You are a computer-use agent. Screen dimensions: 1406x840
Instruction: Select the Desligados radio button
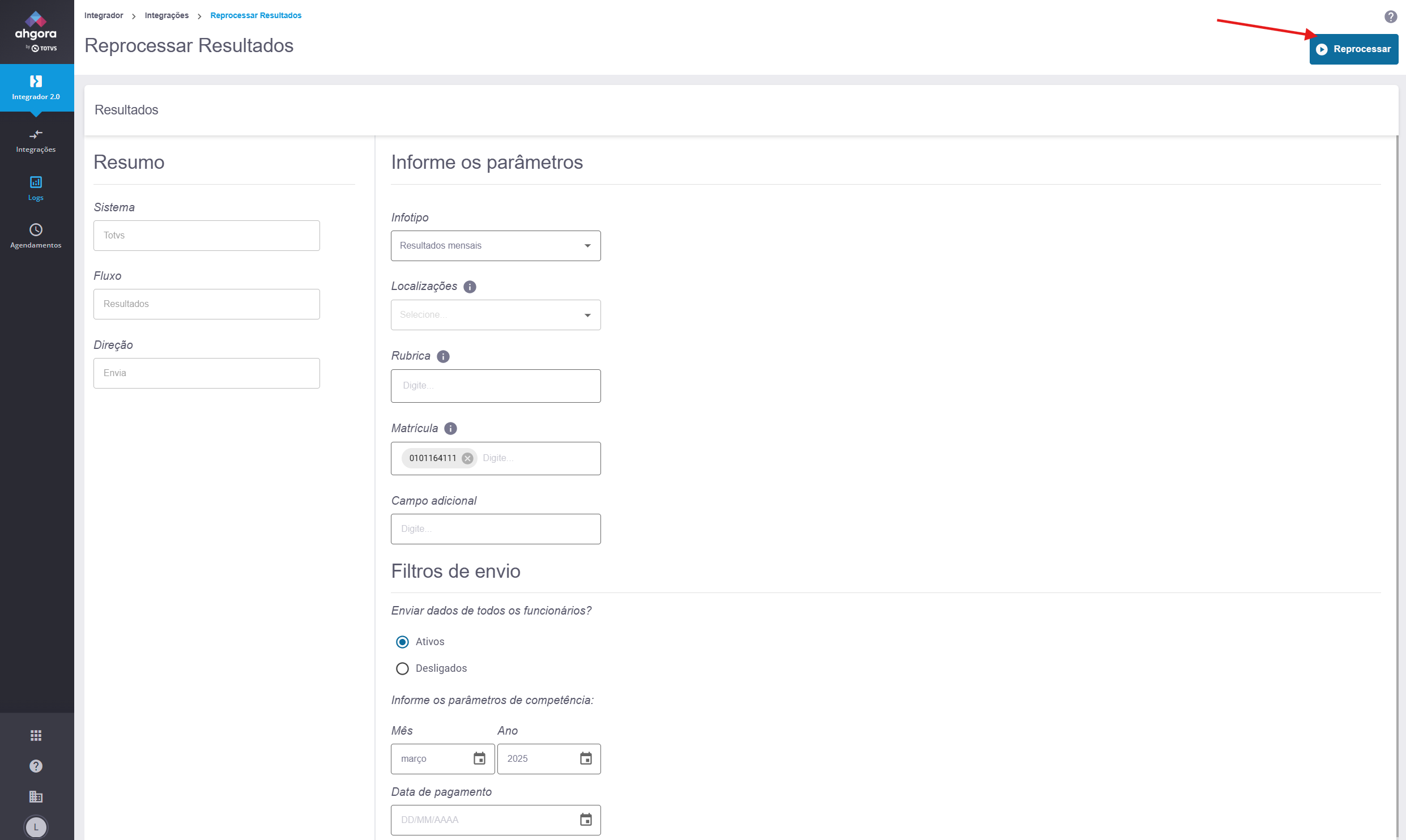pos(402,668)
